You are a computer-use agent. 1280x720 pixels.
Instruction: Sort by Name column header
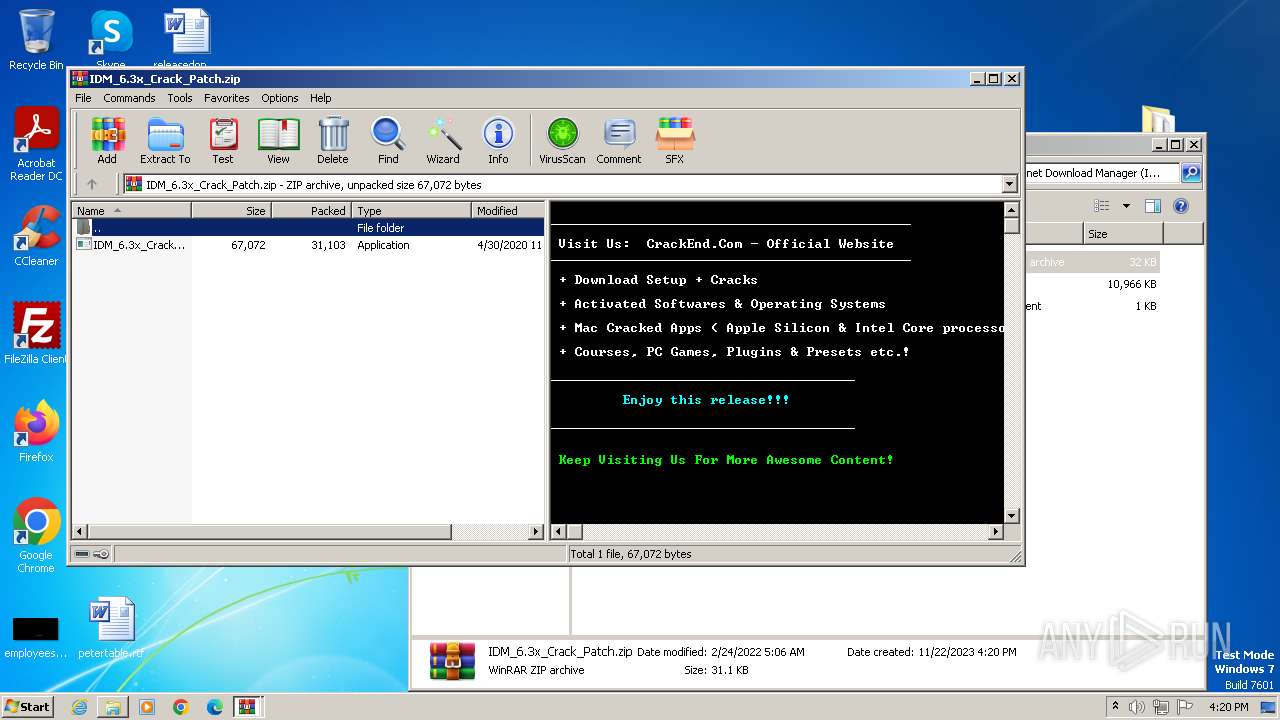point(131,210)
